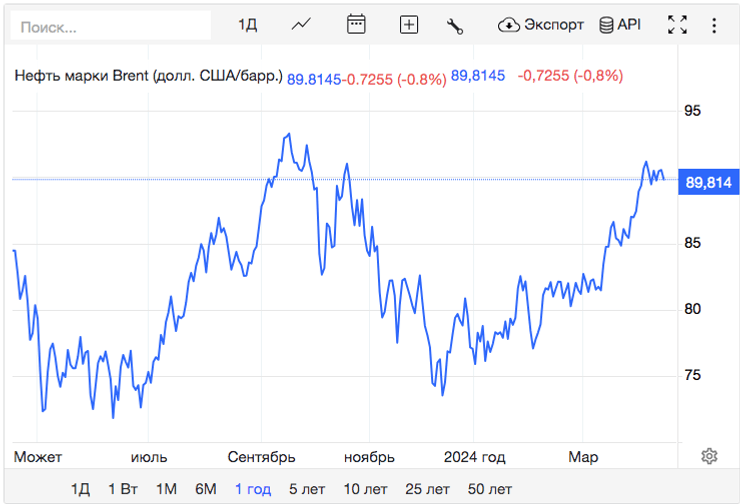Switch to 6М time range
Viewport: 740px width, 504px height.
click(x=206, y=489)
